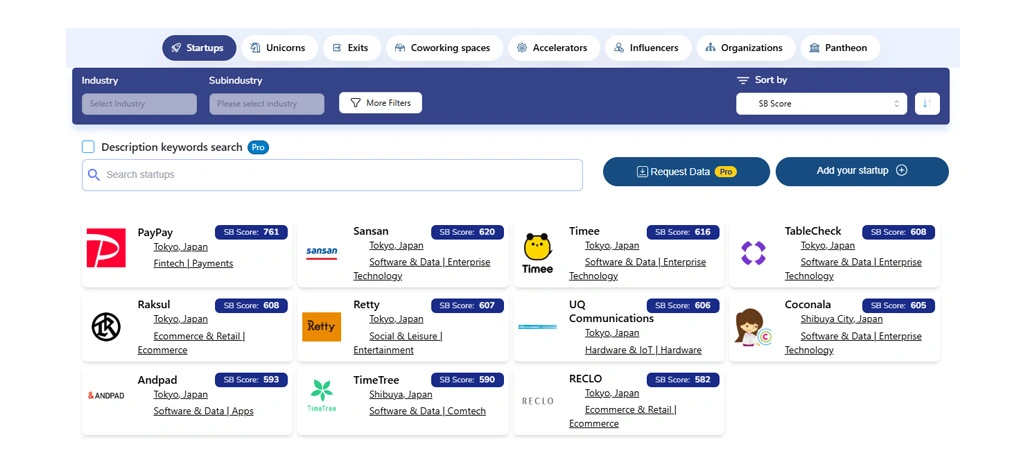Click the RECLO logo
Image resolution: width=1026 pixels, height=466 pixels.
537,401
